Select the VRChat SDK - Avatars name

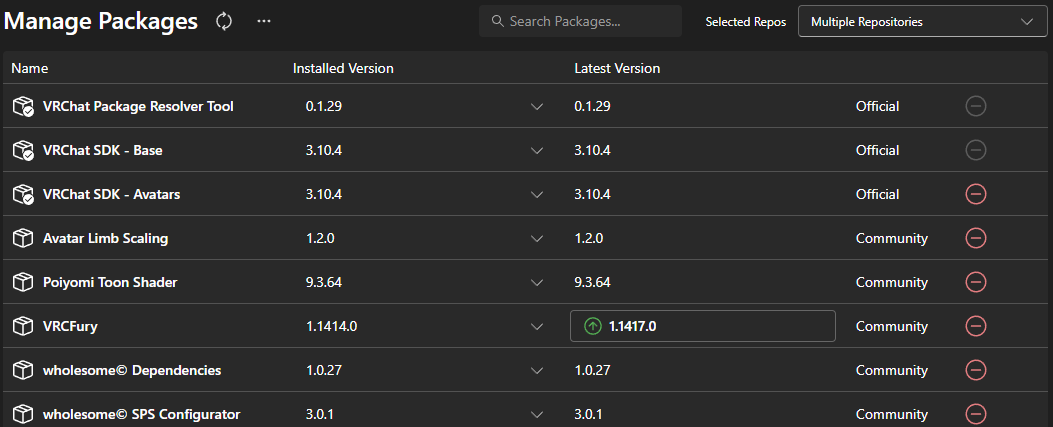111,194
